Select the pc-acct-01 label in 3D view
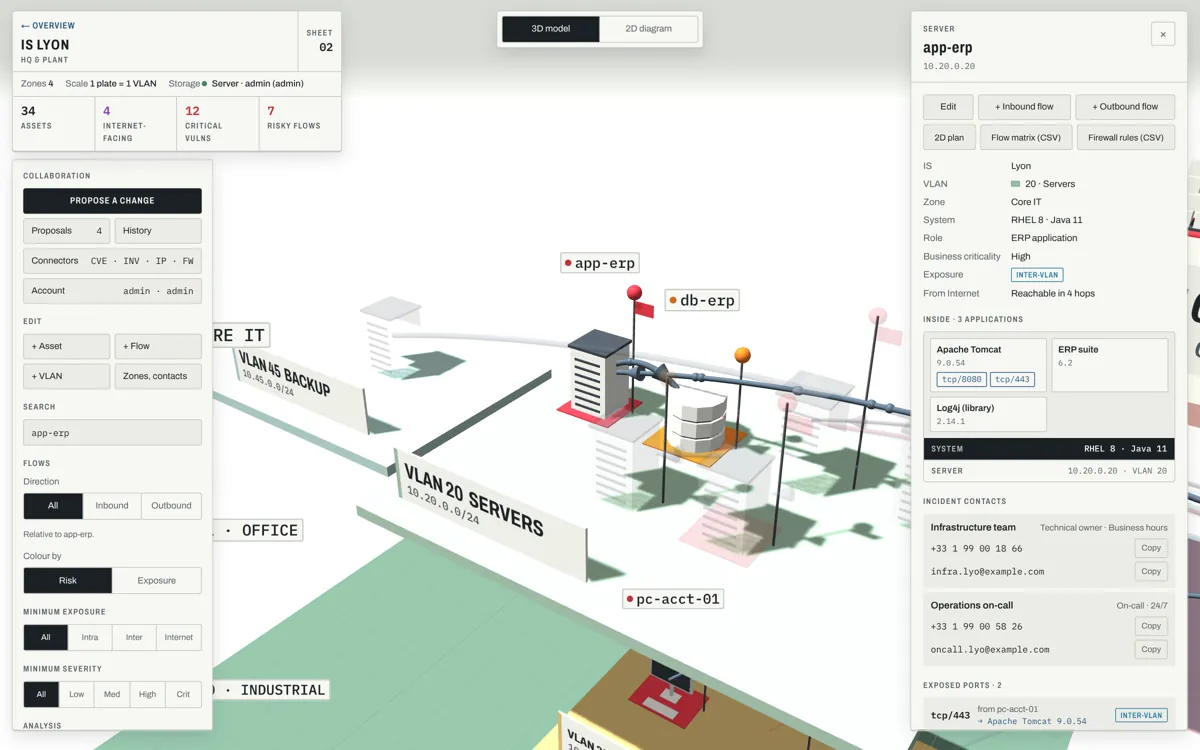The width and height of the screenshot is (1200, 750). (673, 599)
